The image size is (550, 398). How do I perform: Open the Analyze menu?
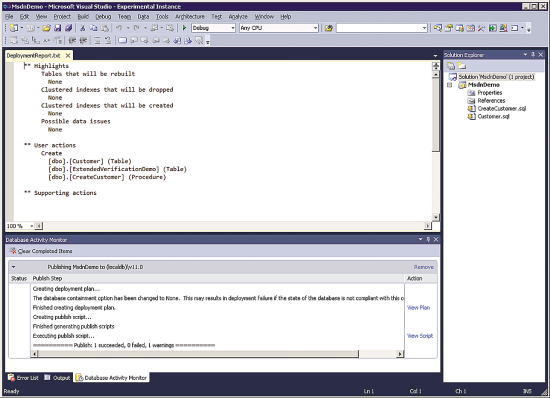point(238,16)
